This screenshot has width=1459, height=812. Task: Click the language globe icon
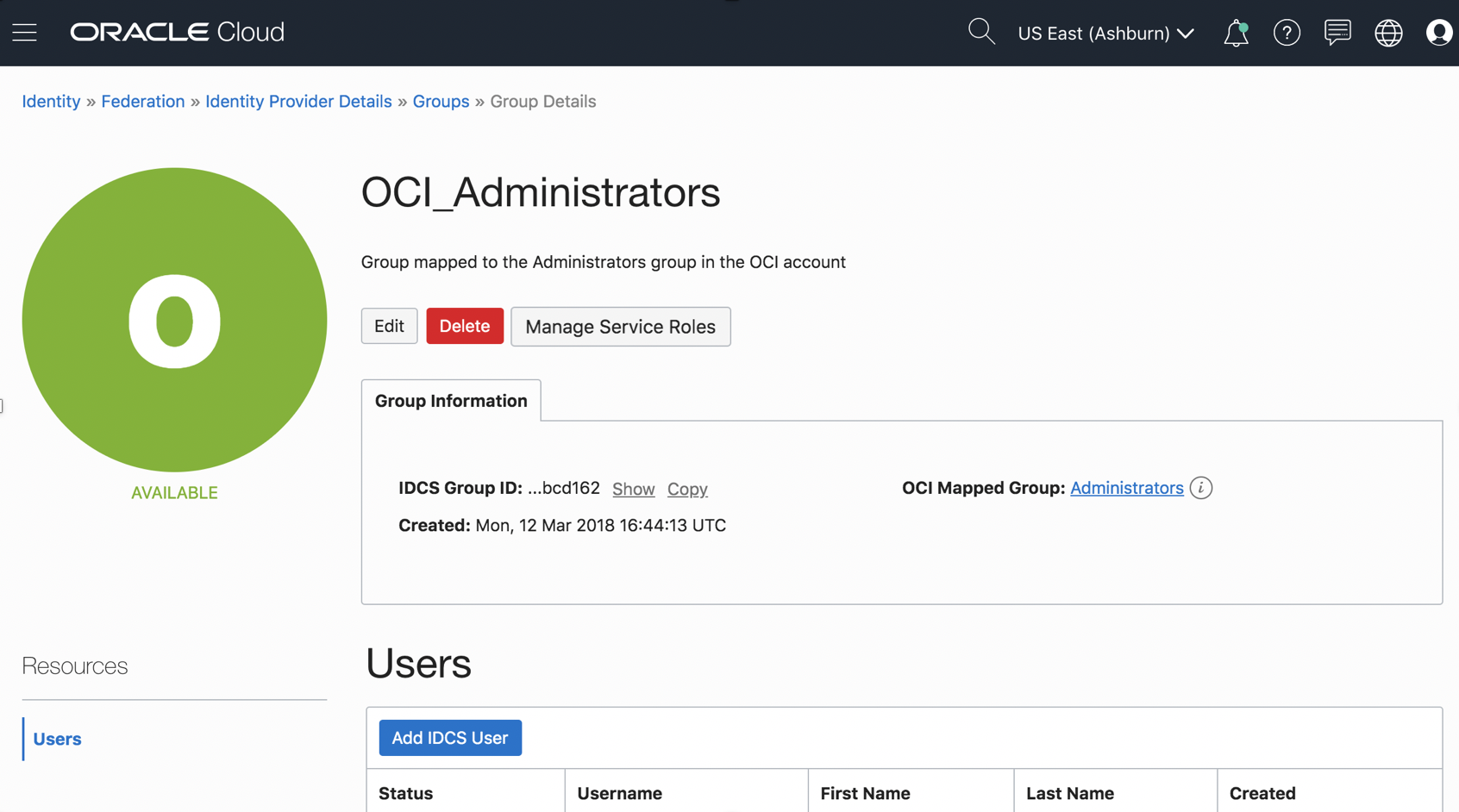(1388, 33)
